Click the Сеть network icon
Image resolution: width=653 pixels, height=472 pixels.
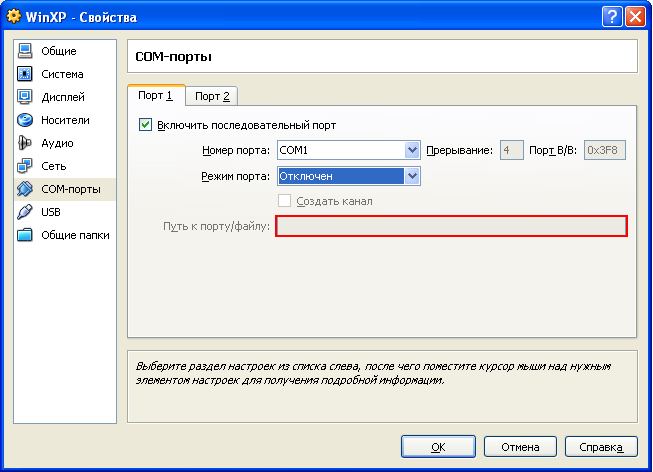tap(25, 166)
